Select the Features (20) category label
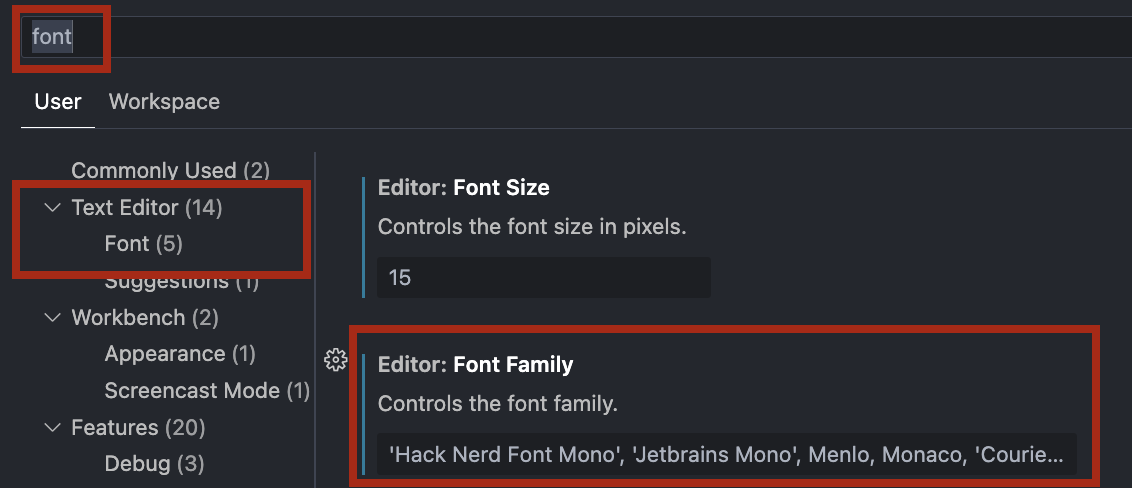Screen dimensions: 1132x488 [x=139, y=428]
